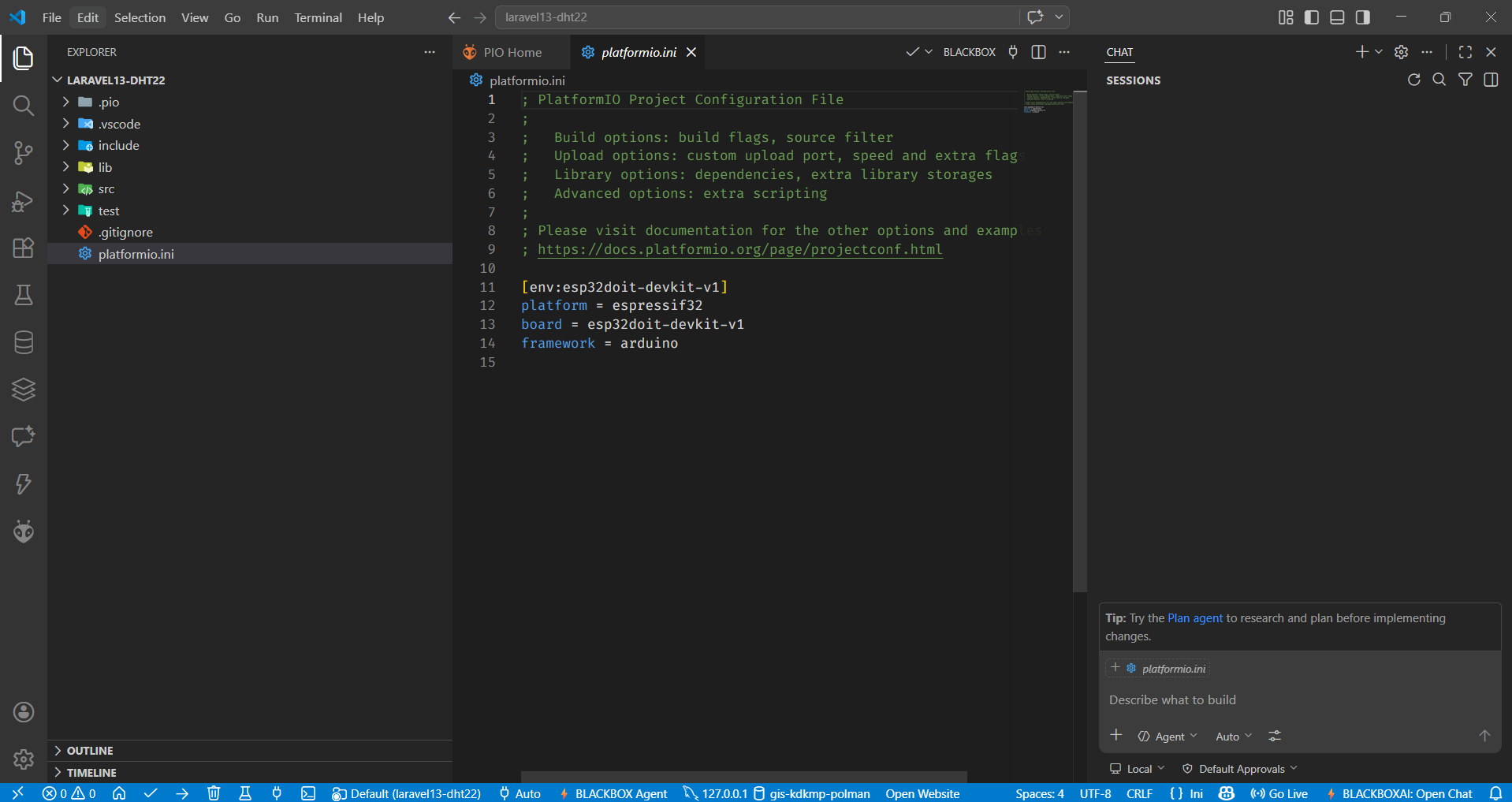Image resolution: width=1512 pixels, height=802 pixels.
Task: Toggle the secondary side bar
Action: click(1362, 17)
